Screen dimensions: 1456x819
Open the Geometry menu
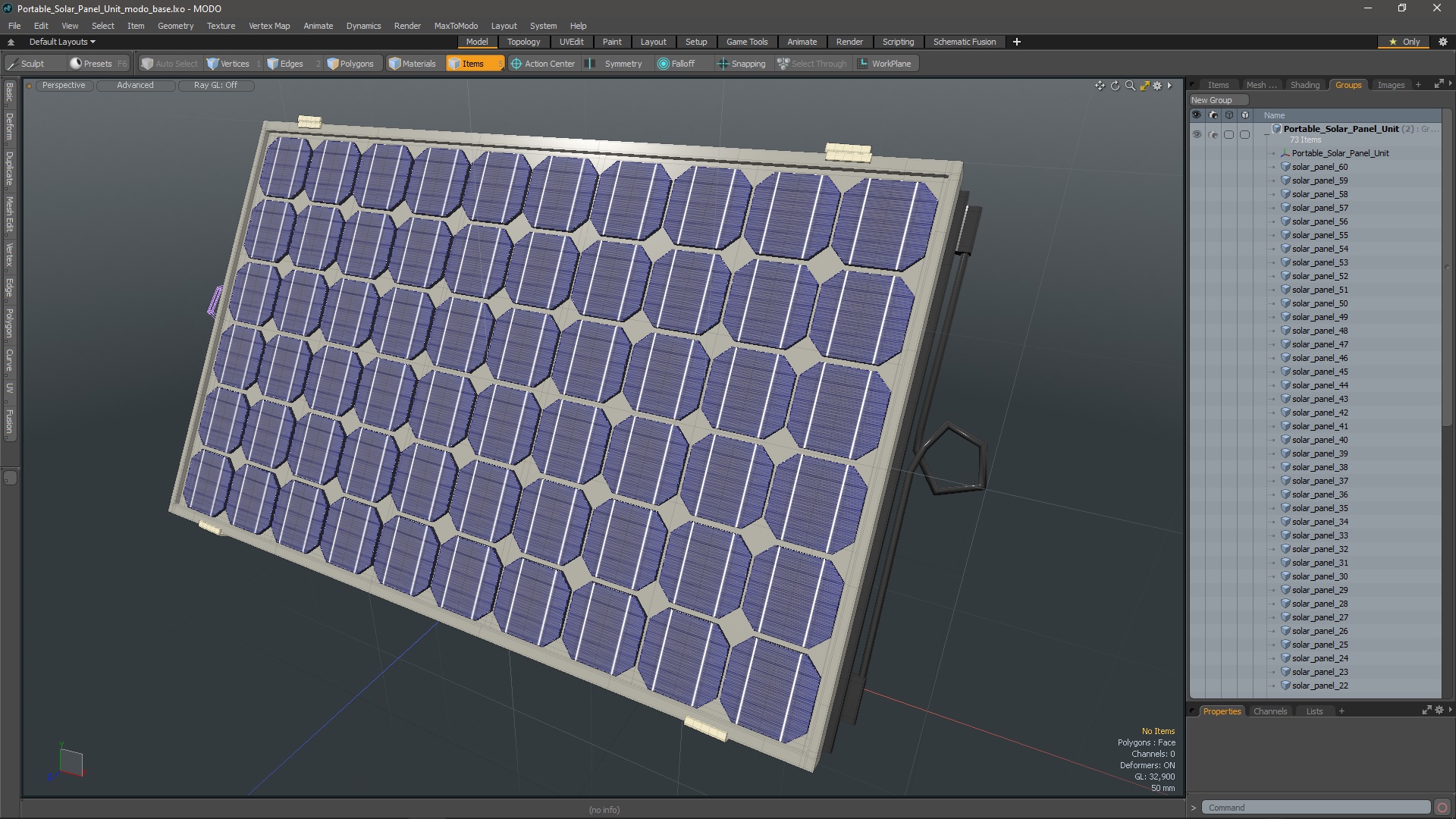coord(175,26)
